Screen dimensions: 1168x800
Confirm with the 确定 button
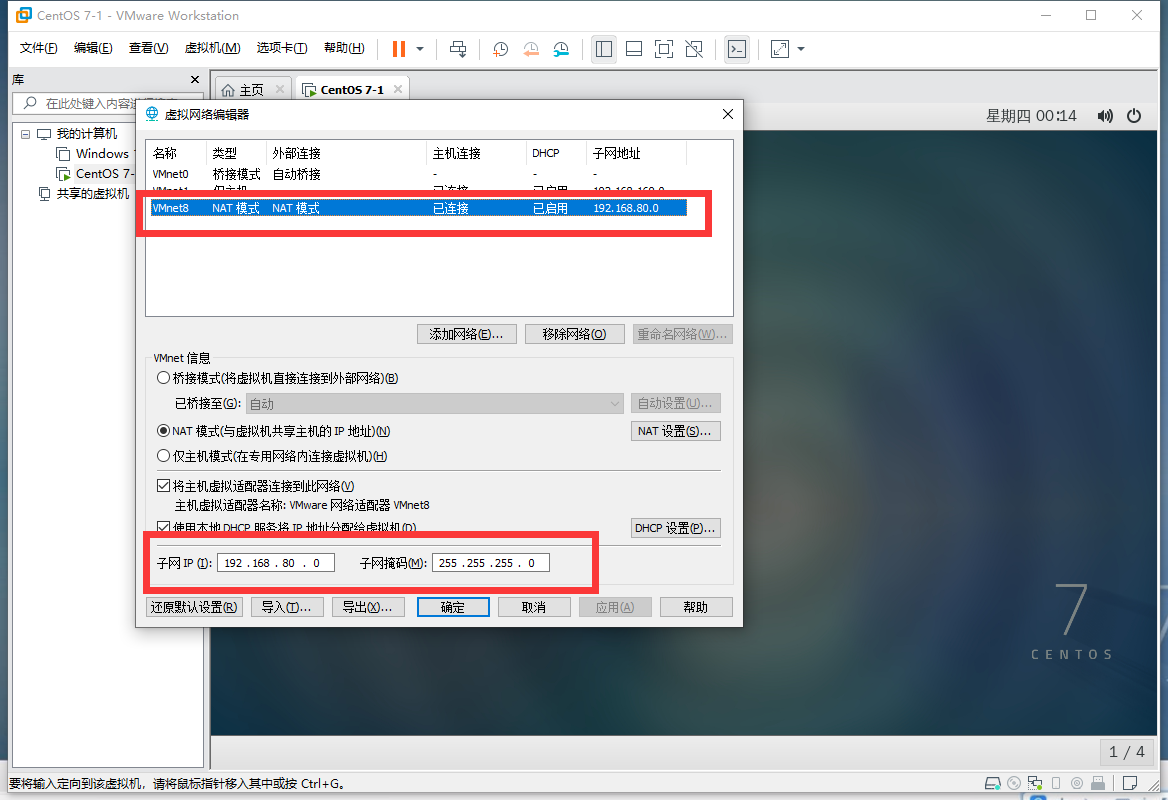point(453,607)
